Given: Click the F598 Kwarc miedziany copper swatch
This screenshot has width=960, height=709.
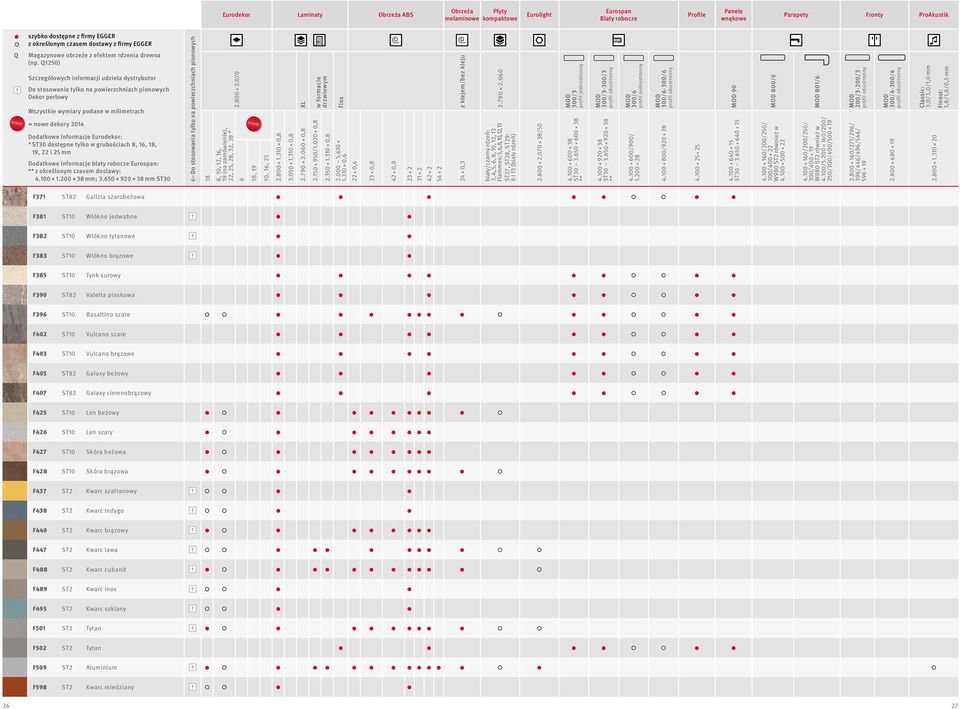Looking at the screenshot, I should coord(15,687).
